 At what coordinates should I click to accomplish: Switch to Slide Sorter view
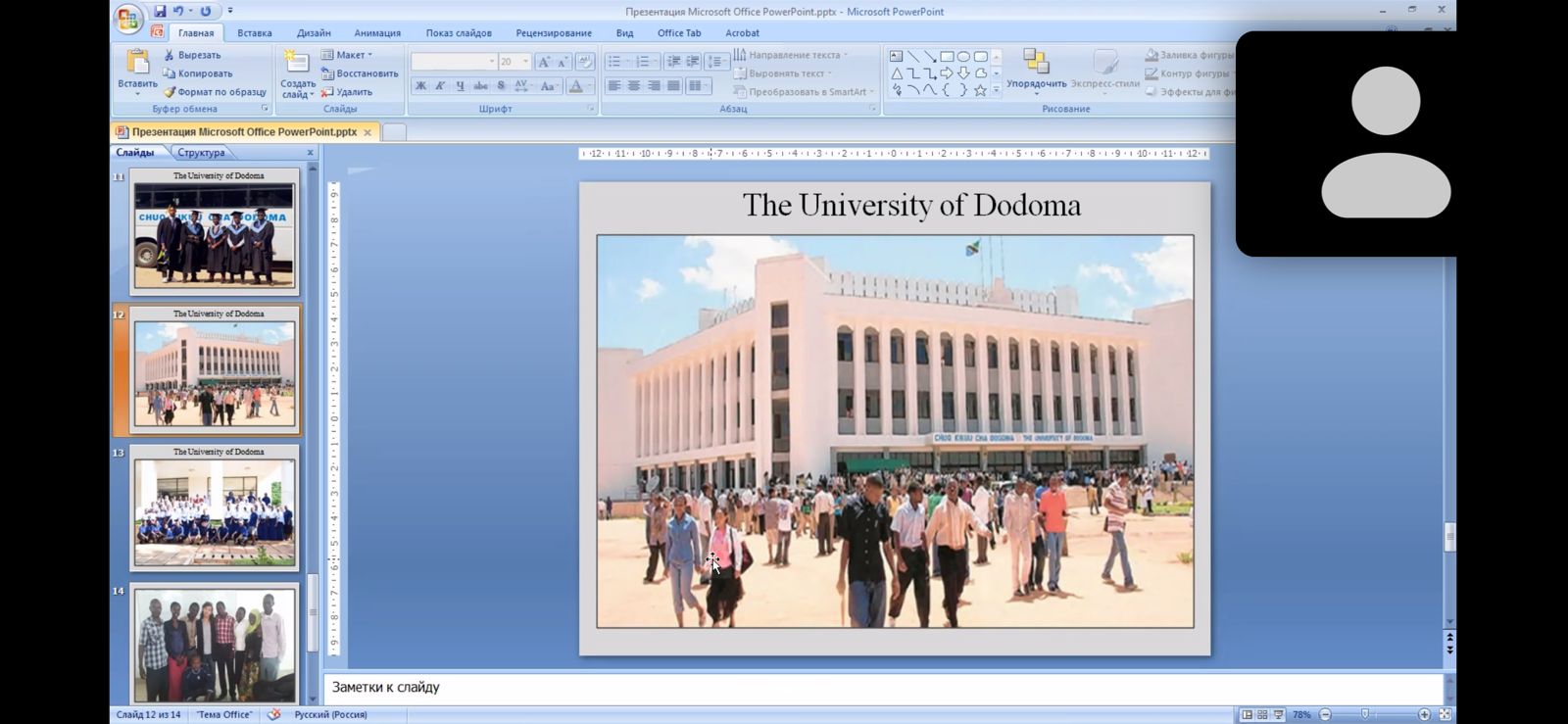(x=1262, y=714)
